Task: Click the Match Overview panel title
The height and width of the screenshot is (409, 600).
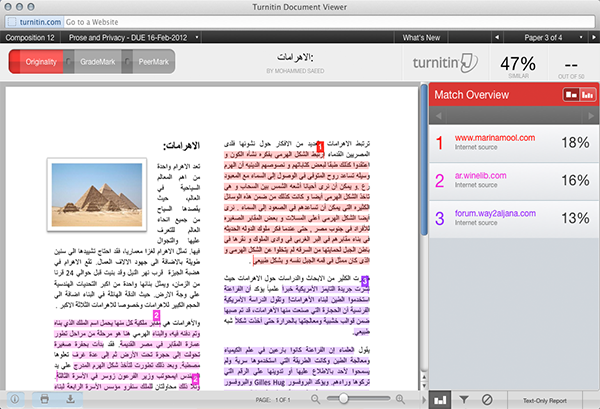Action: pyautogui.click(x=471, y=95)
